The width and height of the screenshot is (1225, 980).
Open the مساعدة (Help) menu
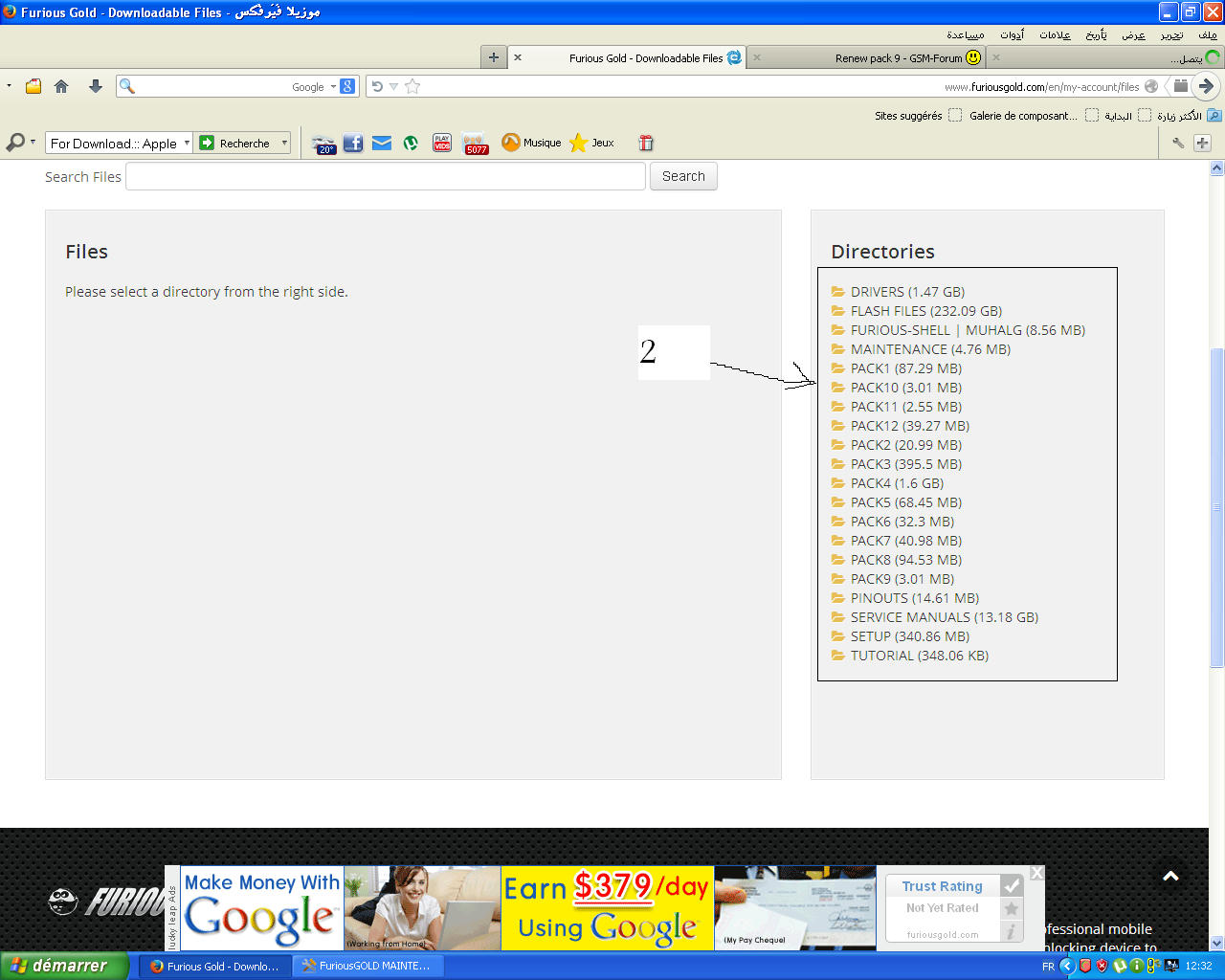[966, 34]
